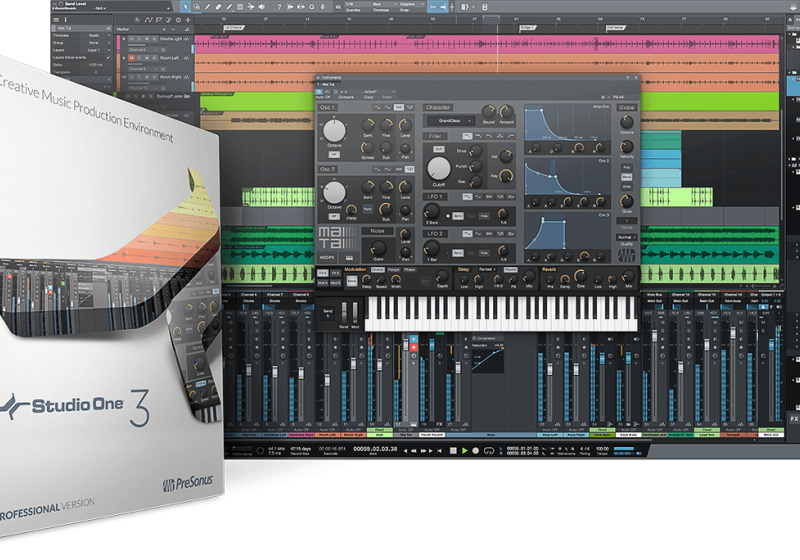Select the Arrow tool in the toolbar

185,7
